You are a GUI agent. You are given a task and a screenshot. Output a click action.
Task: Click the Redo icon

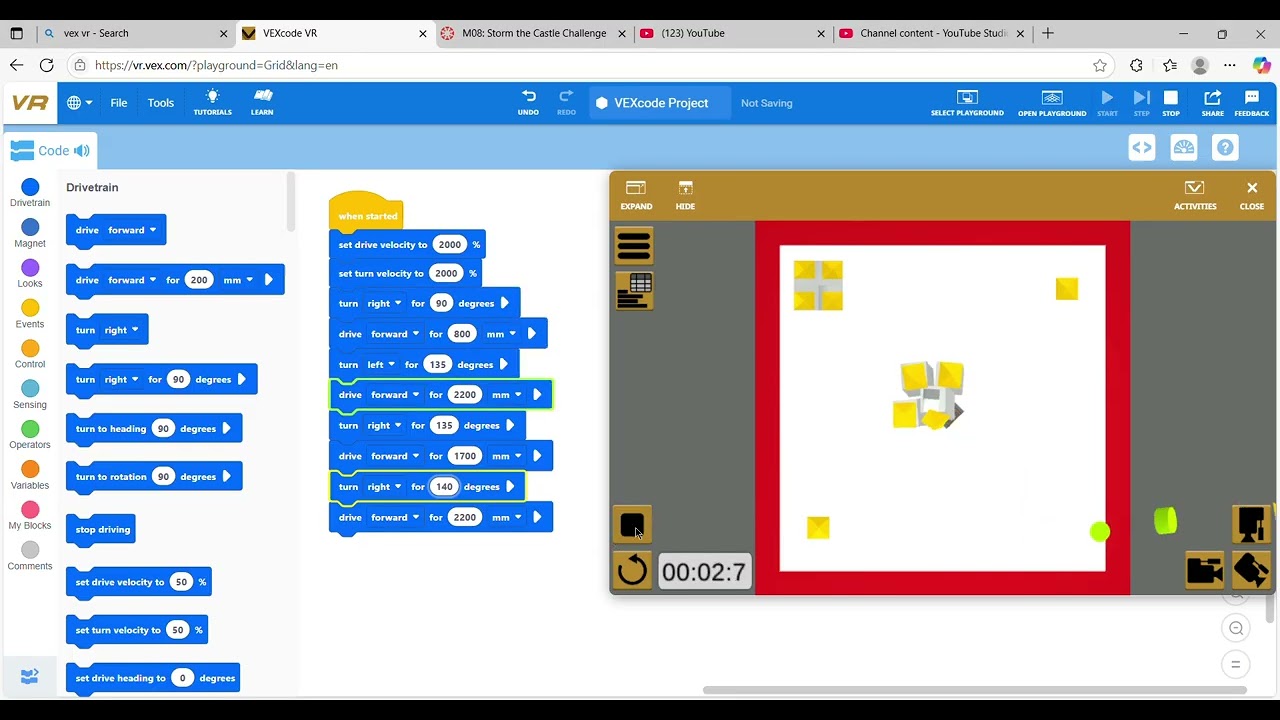(566, 102)
